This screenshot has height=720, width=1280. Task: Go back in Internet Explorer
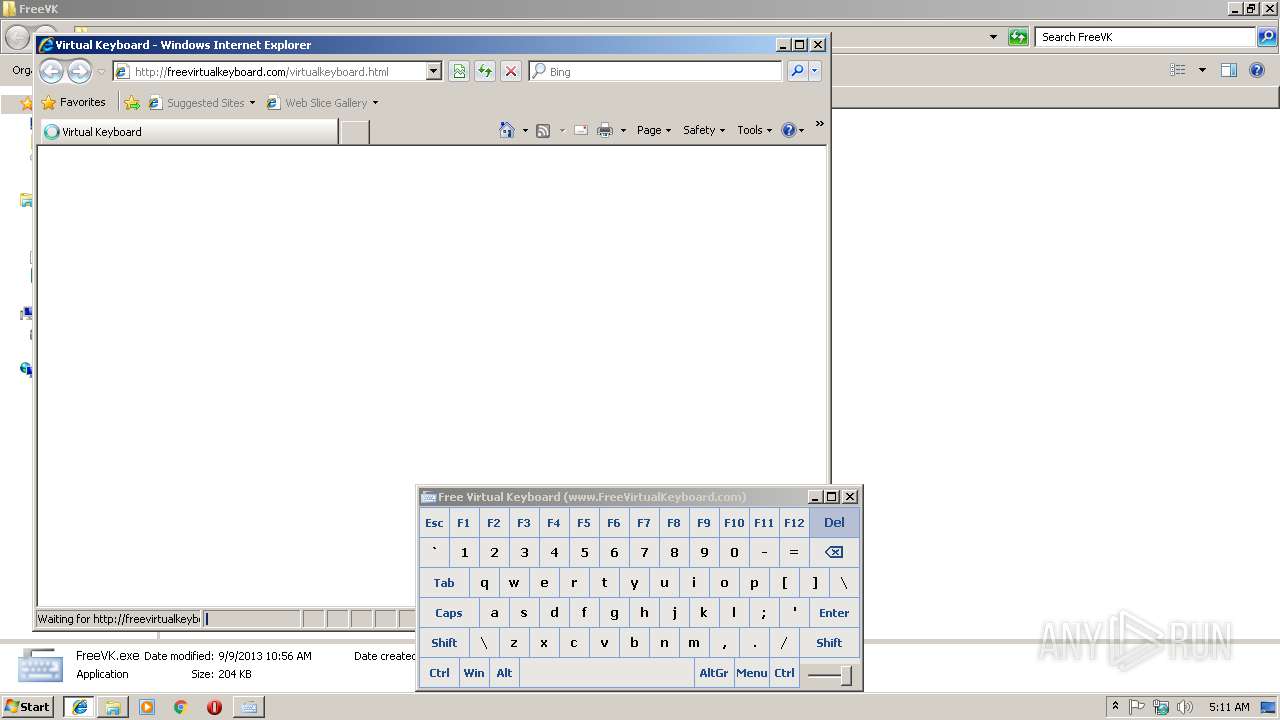coord(52,71)
